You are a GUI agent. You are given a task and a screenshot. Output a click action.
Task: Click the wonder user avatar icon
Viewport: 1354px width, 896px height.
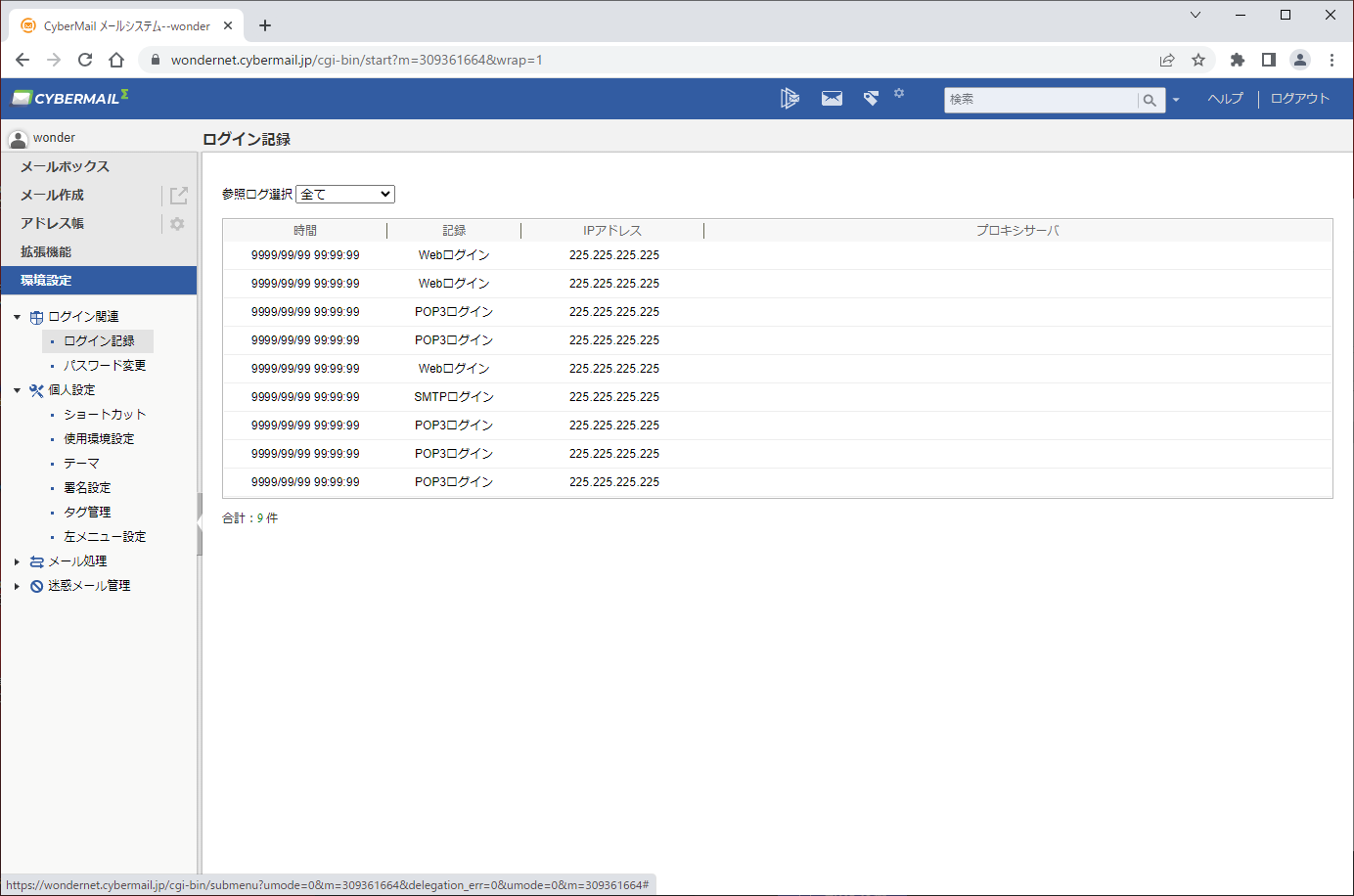[x=18, y=138]
